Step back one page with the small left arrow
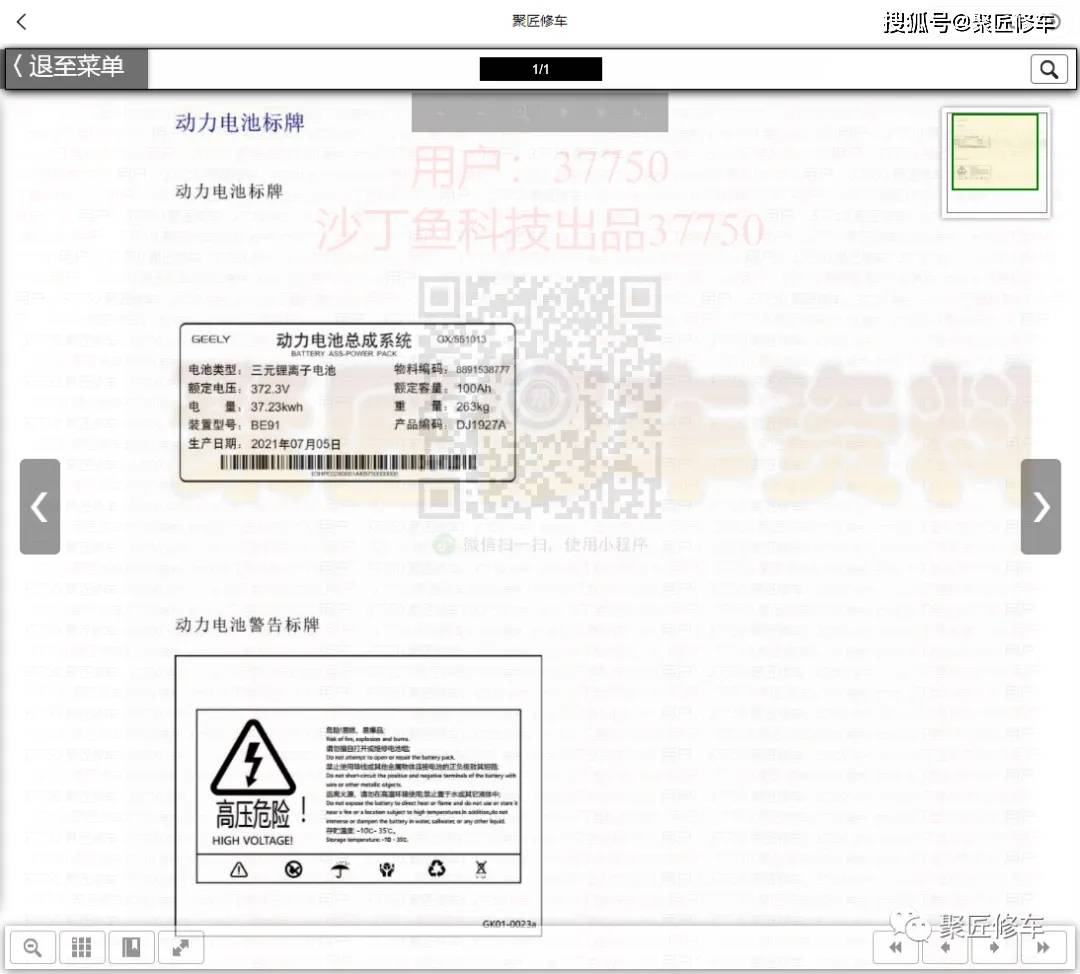Image resolution: width=1080 pixels, height=974 pixels. click(945, 948)
